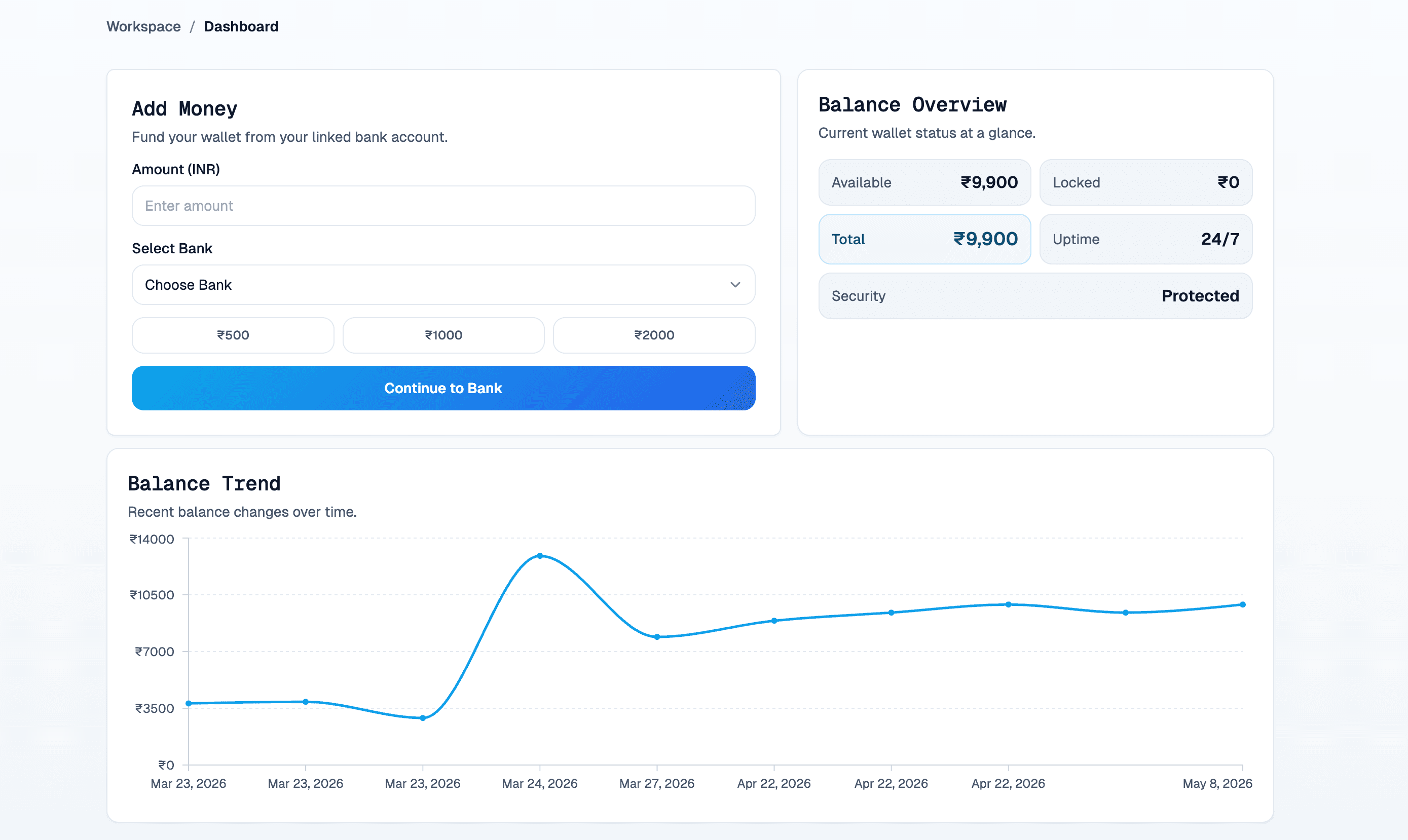Image resolution: width=1408 pixels, height=840 pixels.
Task: Click the Amount (INR) label
Action: (x=176, y=169)
